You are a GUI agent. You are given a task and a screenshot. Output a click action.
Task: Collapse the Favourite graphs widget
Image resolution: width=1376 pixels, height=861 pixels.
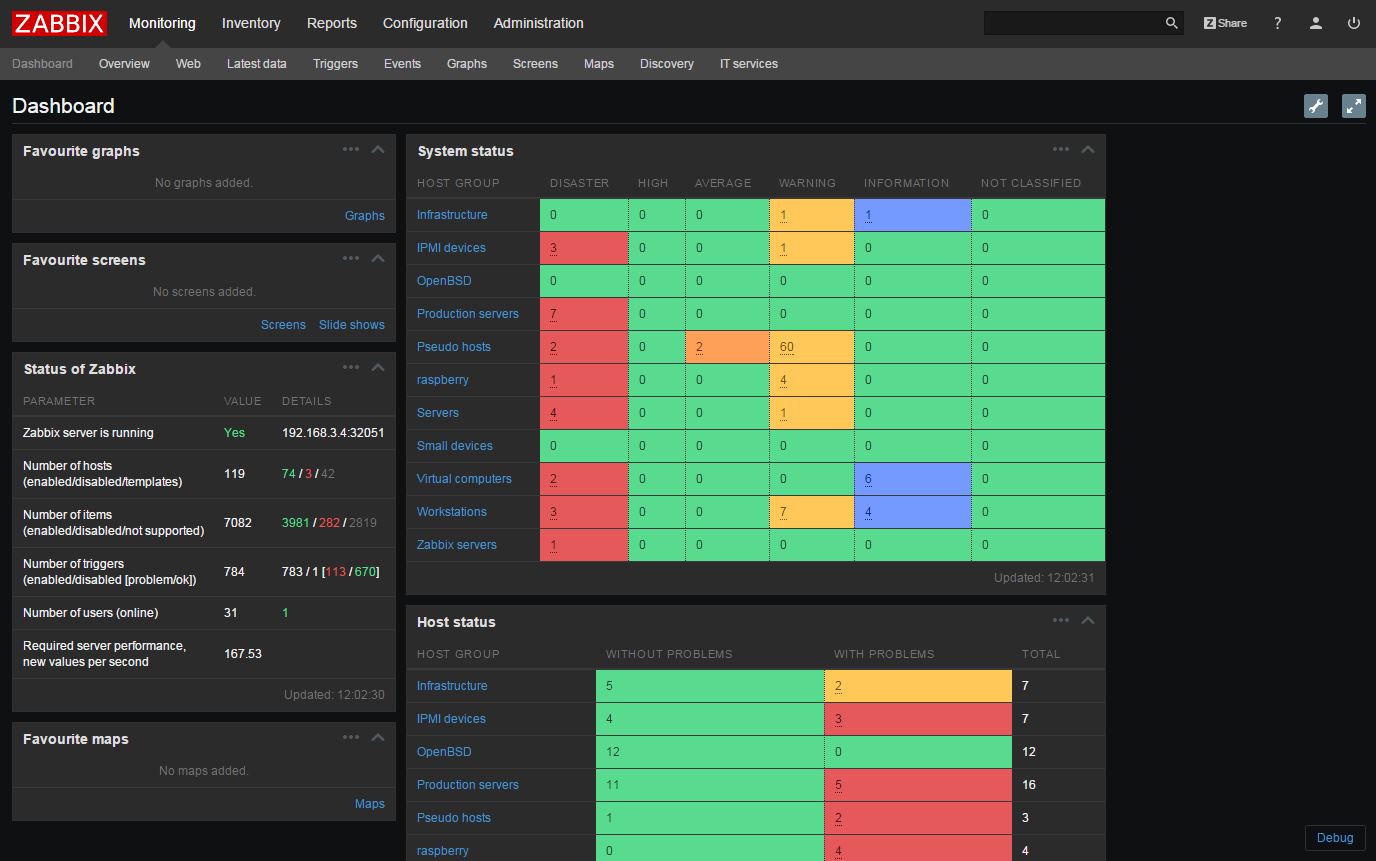[378, 149]
